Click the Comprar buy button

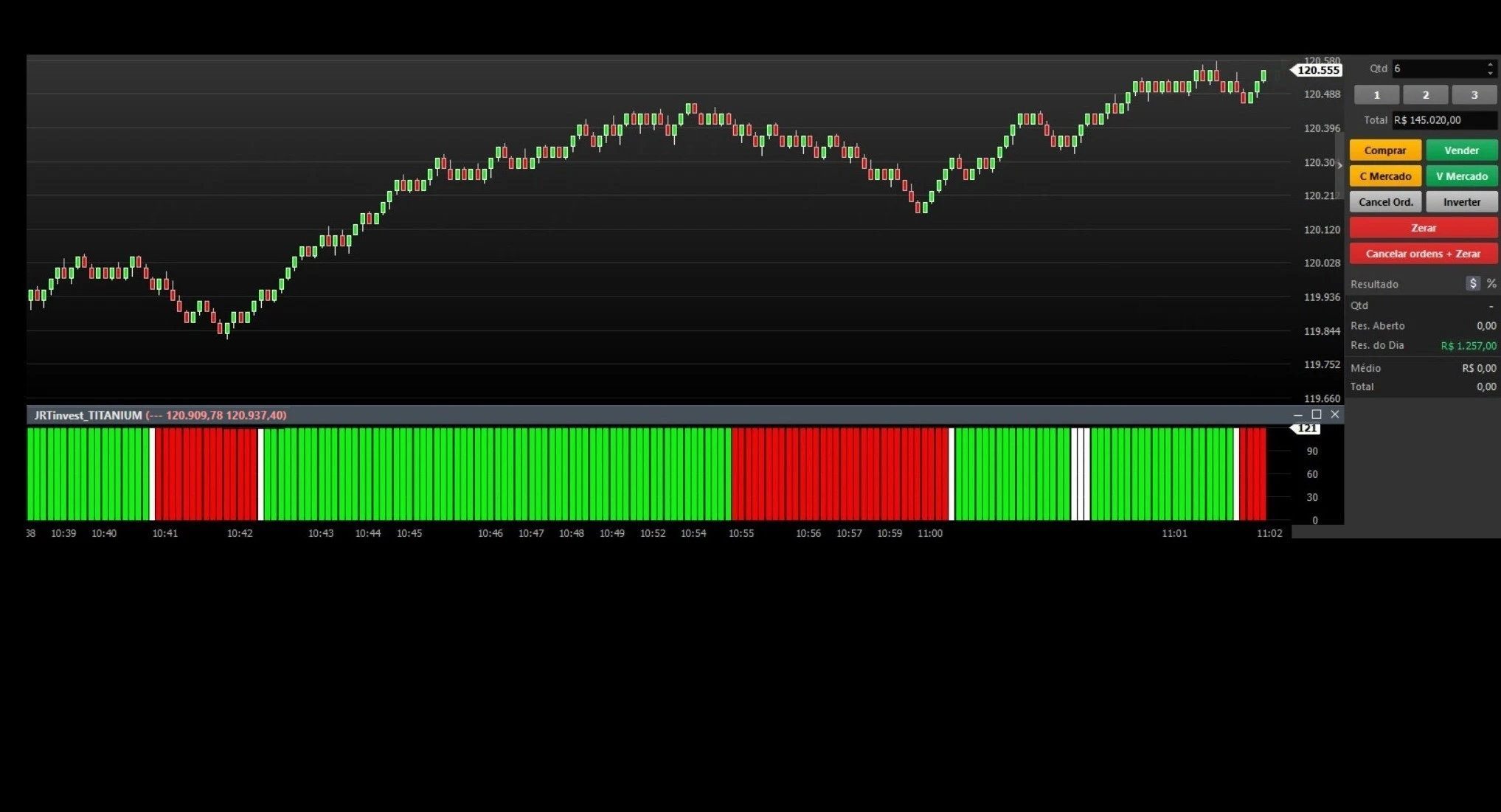tap(1384, 150)
